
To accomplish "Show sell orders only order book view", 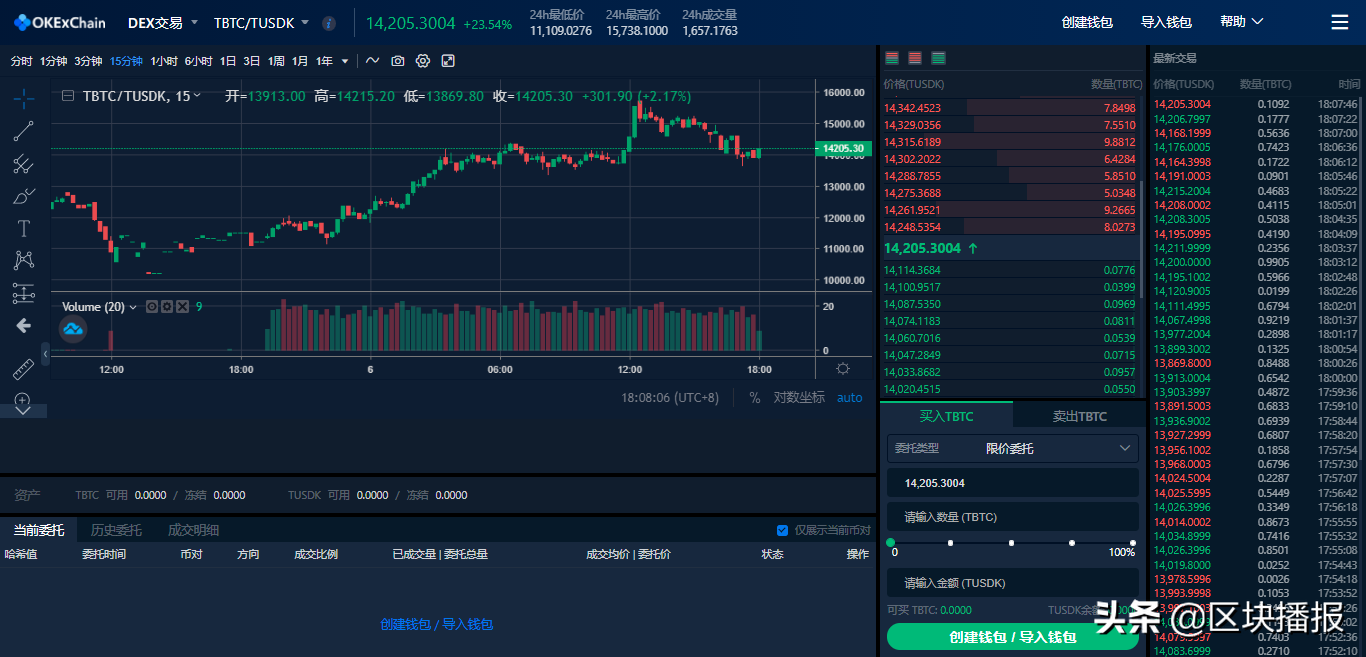I will coord(915,58).
